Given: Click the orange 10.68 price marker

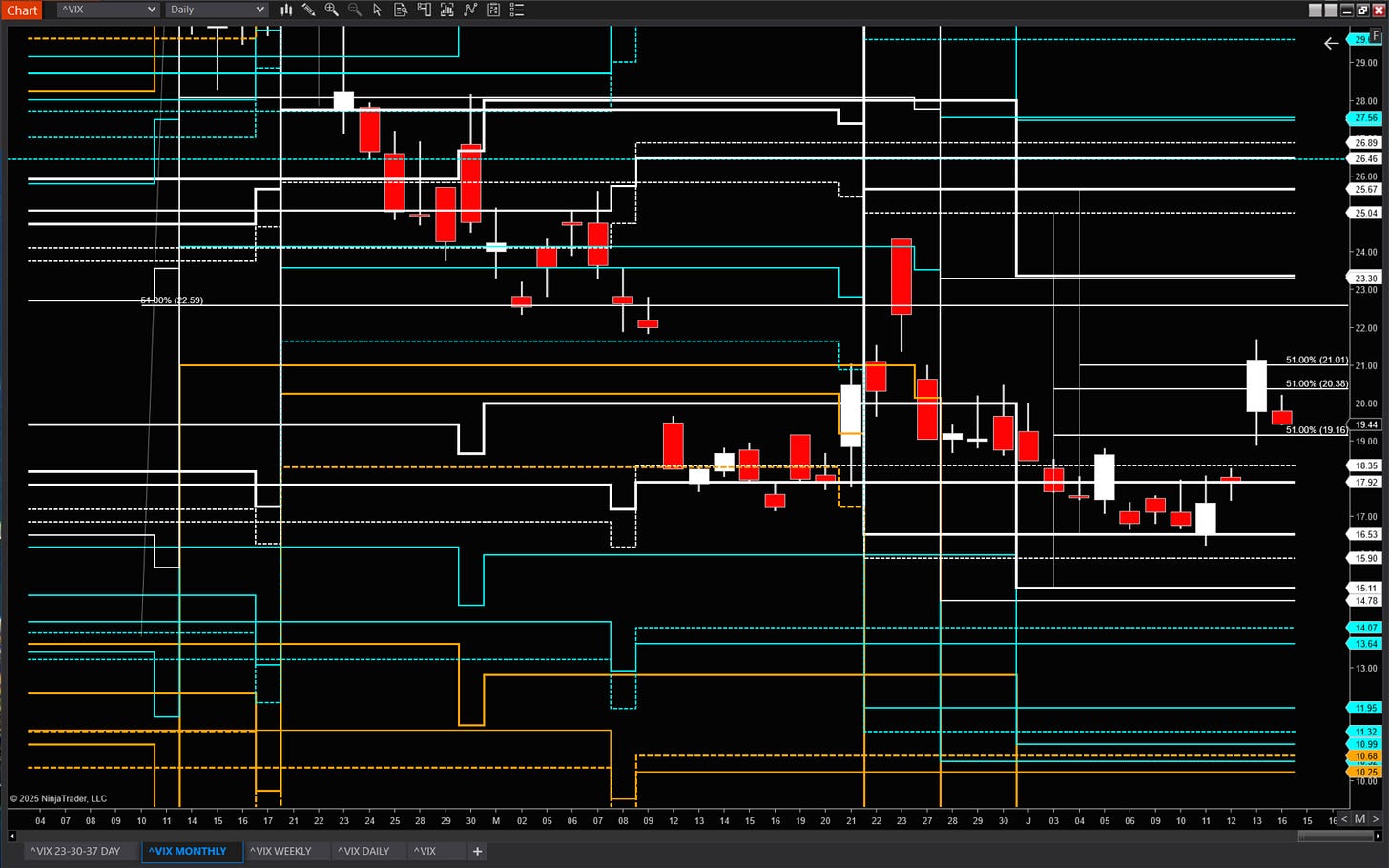Looking at the screenshot, I should coord(1365,756).
